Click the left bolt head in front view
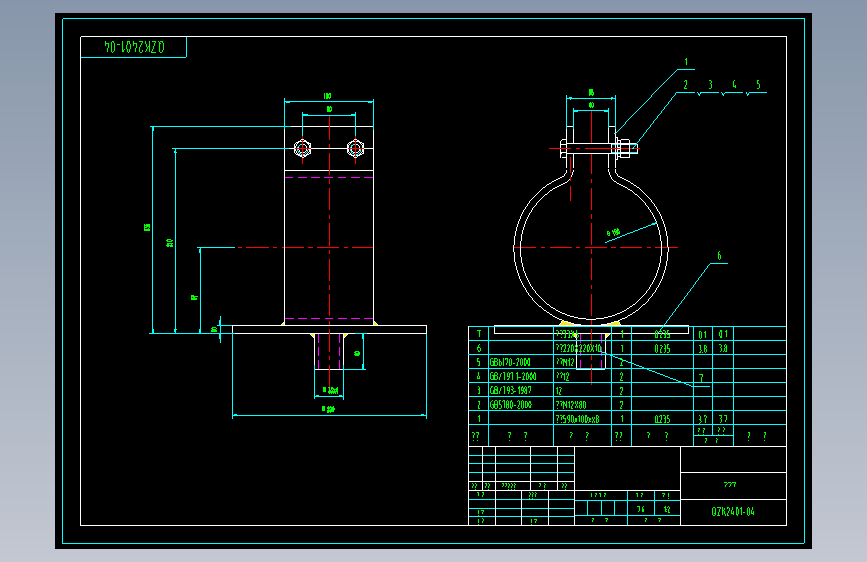The width and height of the screenshot is (867, 562). tap(302, 148)
